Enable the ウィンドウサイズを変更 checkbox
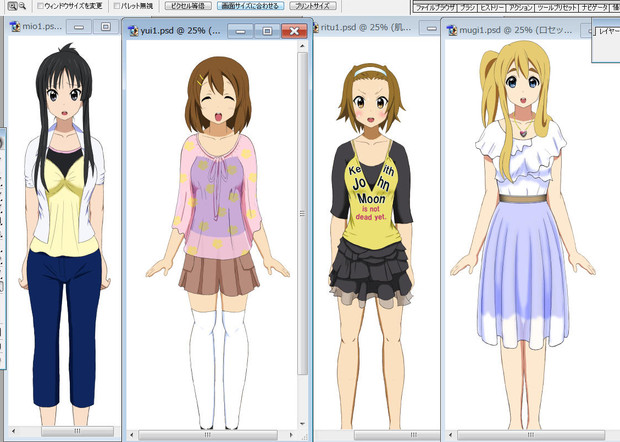620x442 pixels. [x=38, y=6]
